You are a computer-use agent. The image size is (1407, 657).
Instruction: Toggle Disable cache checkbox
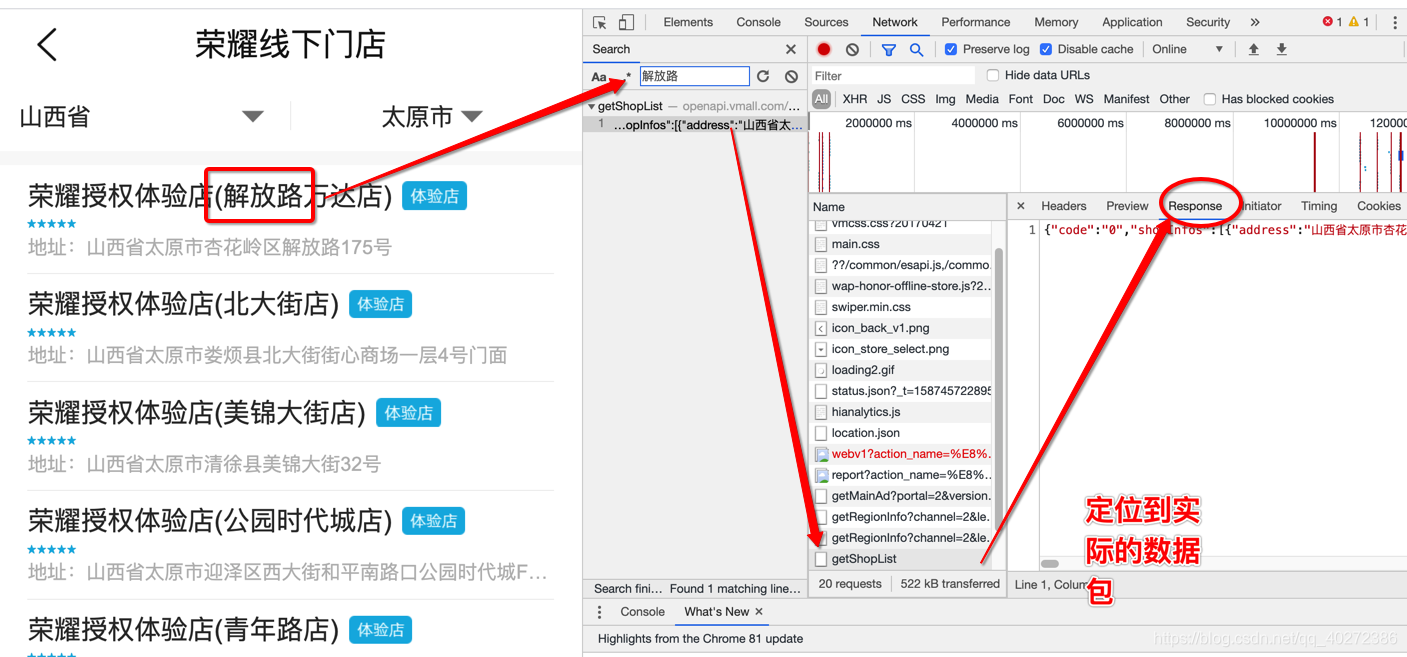[x=1046, y=49]
